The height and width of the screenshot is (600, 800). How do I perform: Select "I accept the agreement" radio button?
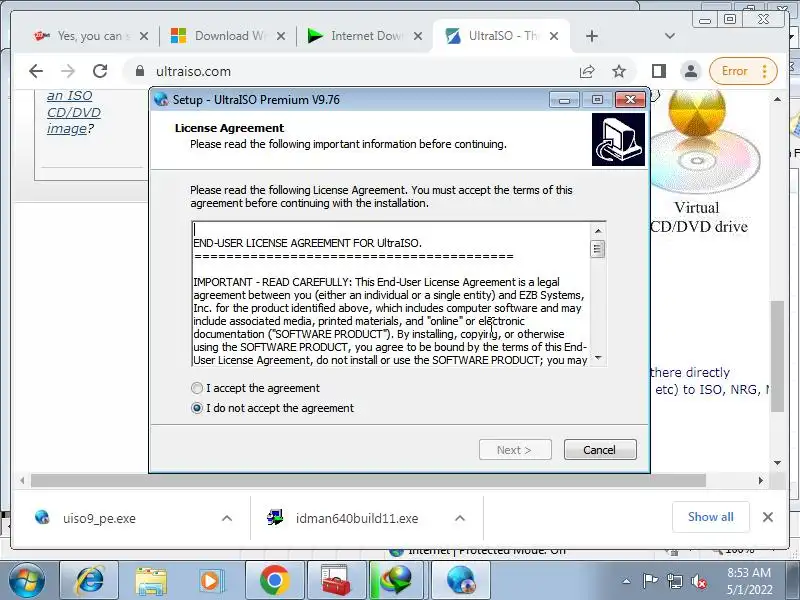(197, 388)
